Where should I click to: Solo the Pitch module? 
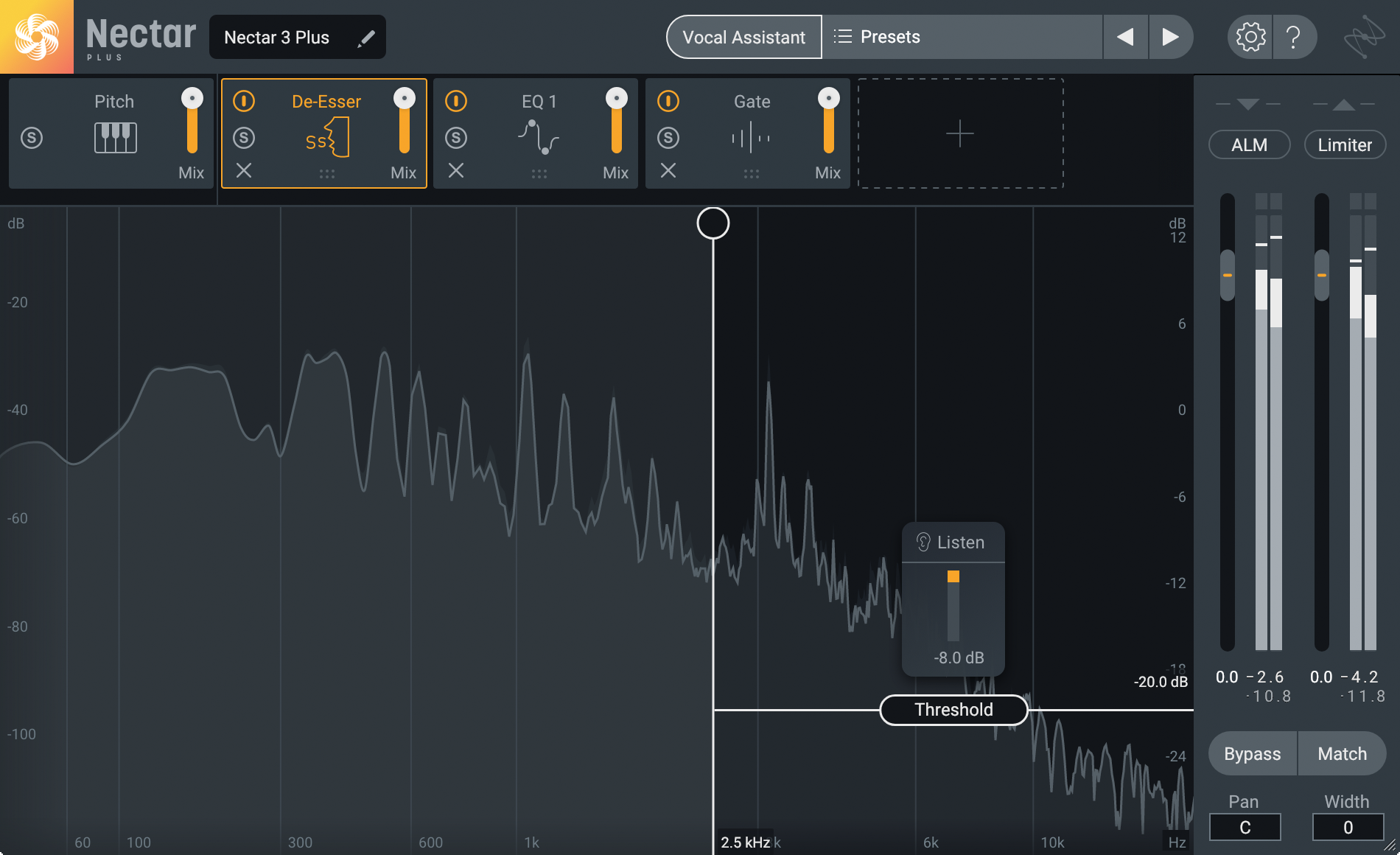[x=32, y=138]
